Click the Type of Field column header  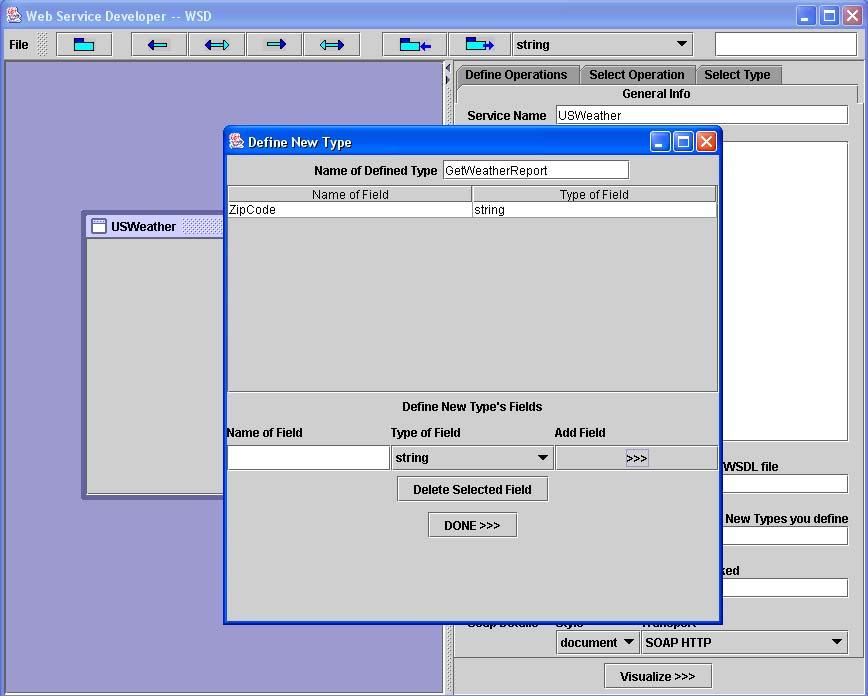coord(594,194)
